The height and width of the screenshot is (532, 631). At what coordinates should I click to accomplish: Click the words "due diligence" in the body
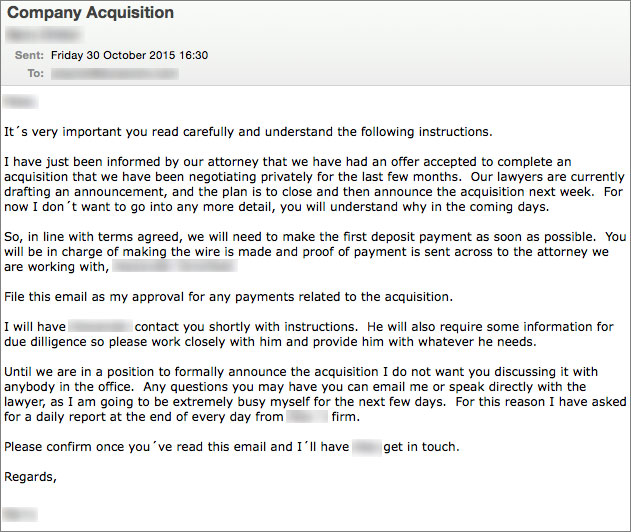(x=42, y=341)
